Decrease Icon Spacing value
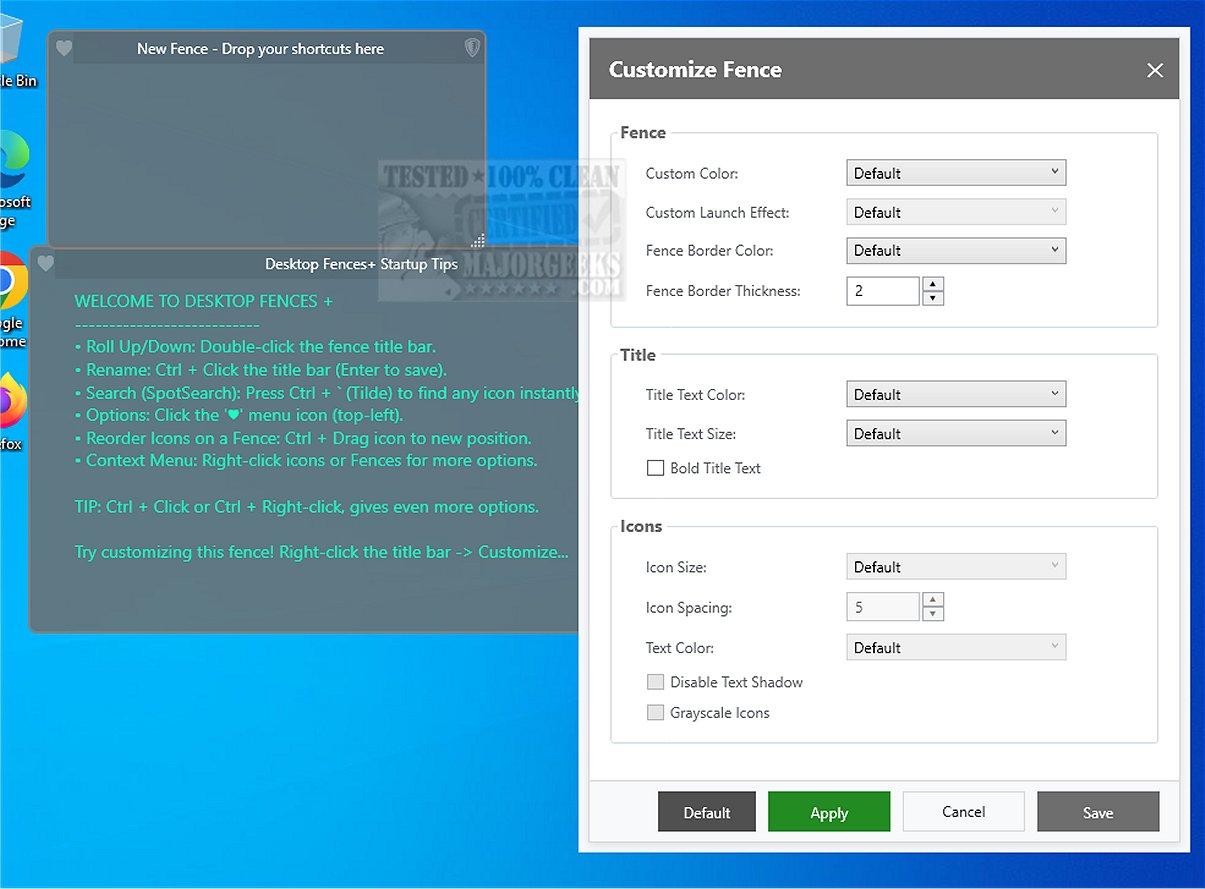 click(x=933, y=614)
